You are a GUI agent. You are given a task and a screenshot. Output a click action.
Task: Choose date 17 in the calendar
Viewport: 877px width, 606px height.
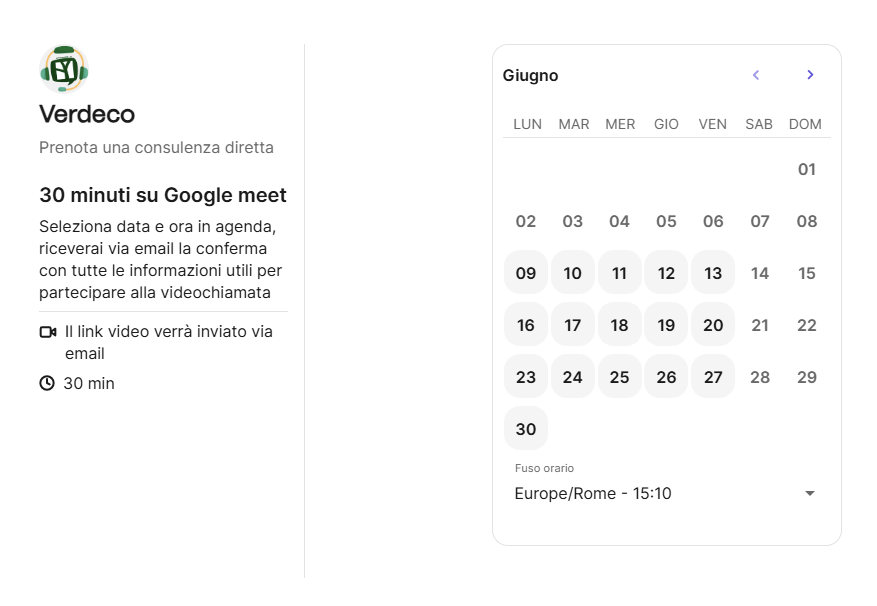(x=572, y=325)
